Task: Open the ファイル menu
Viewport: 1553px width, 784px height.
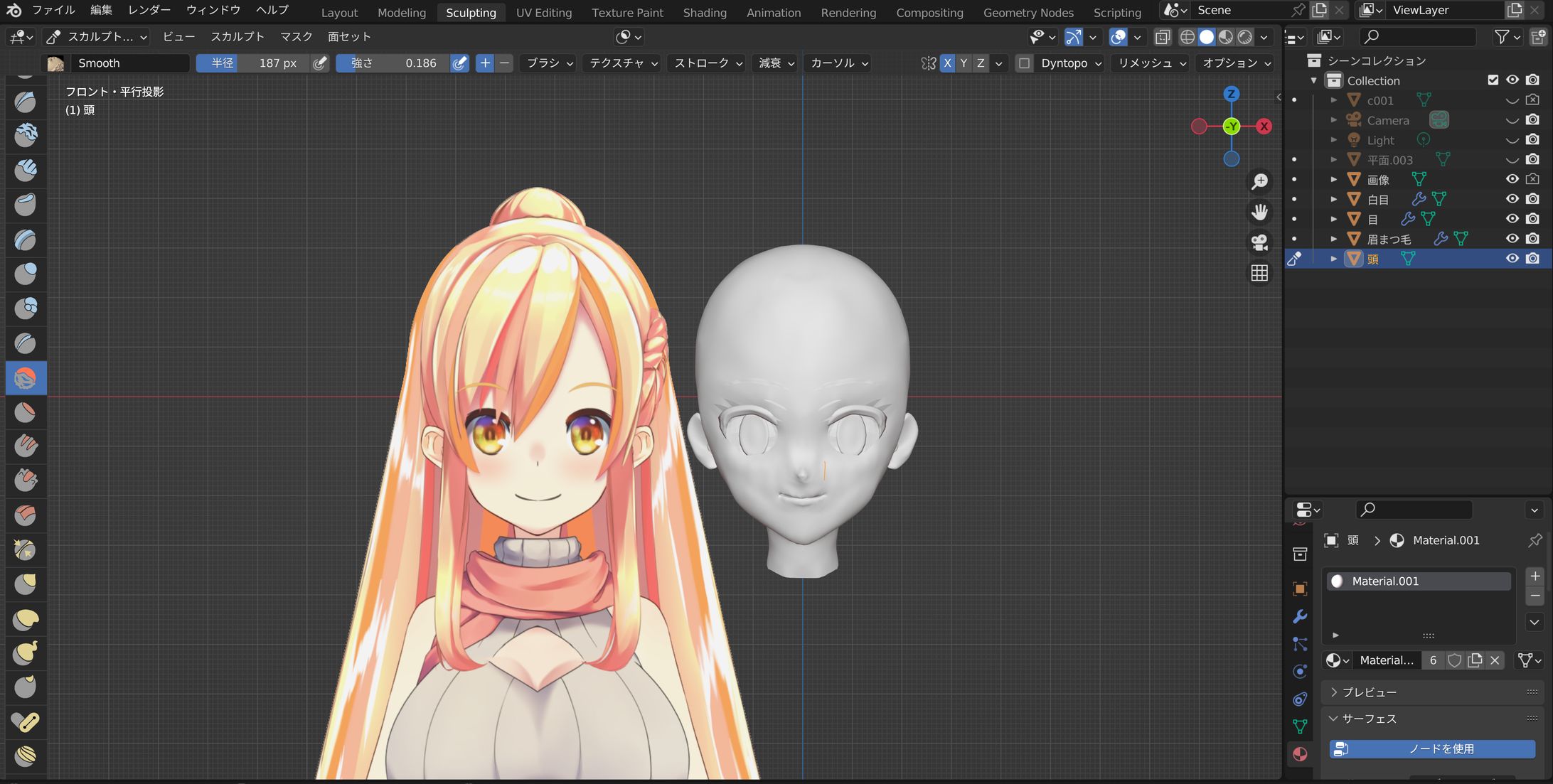Action: point(53,10)
